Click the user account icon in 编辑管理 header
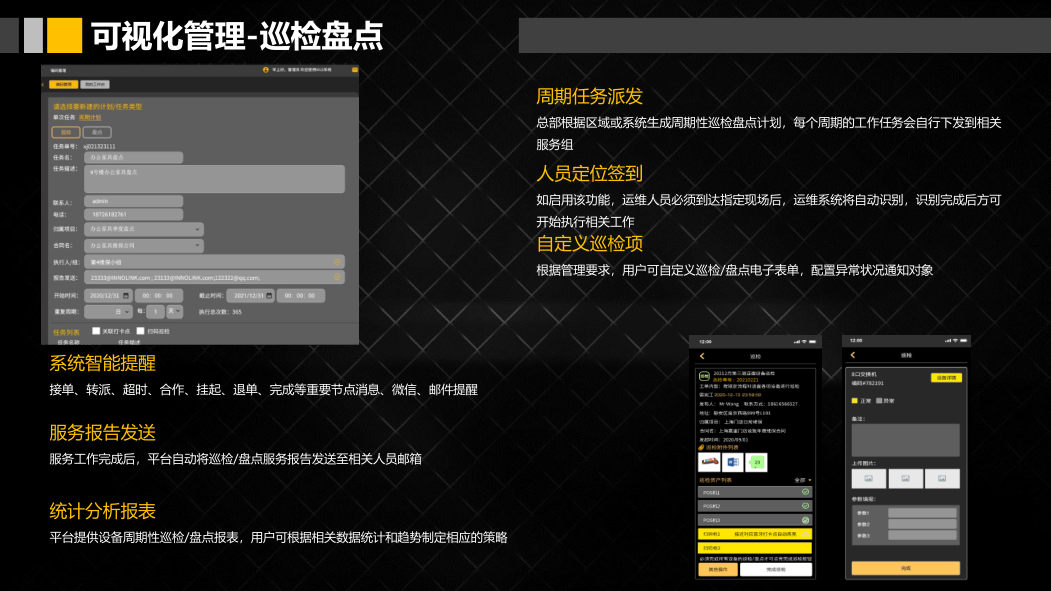 (x=266, y=69)
